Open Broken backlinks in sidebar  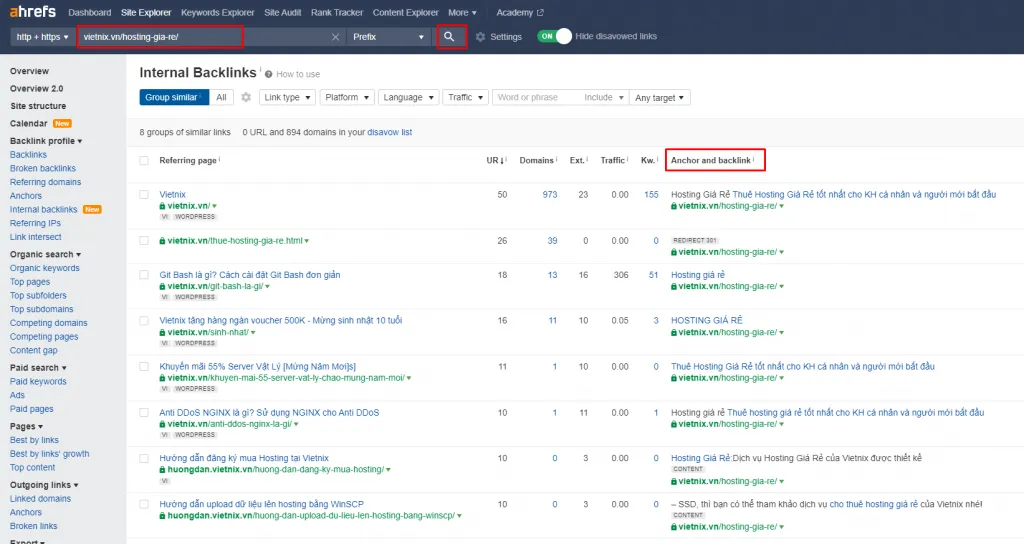tap(42, 168)
